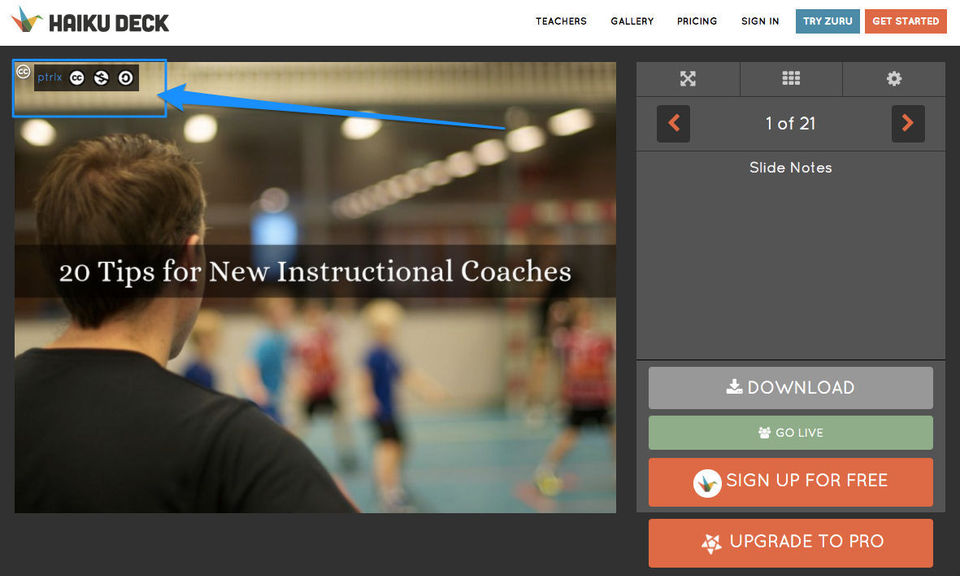Show all slides with the grid icon

(791, 78)
